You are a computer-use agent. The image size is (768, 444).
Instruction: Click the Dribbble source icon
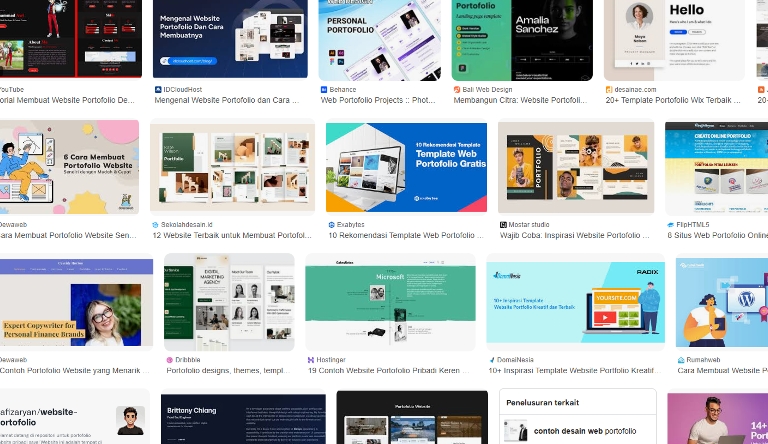170,359
